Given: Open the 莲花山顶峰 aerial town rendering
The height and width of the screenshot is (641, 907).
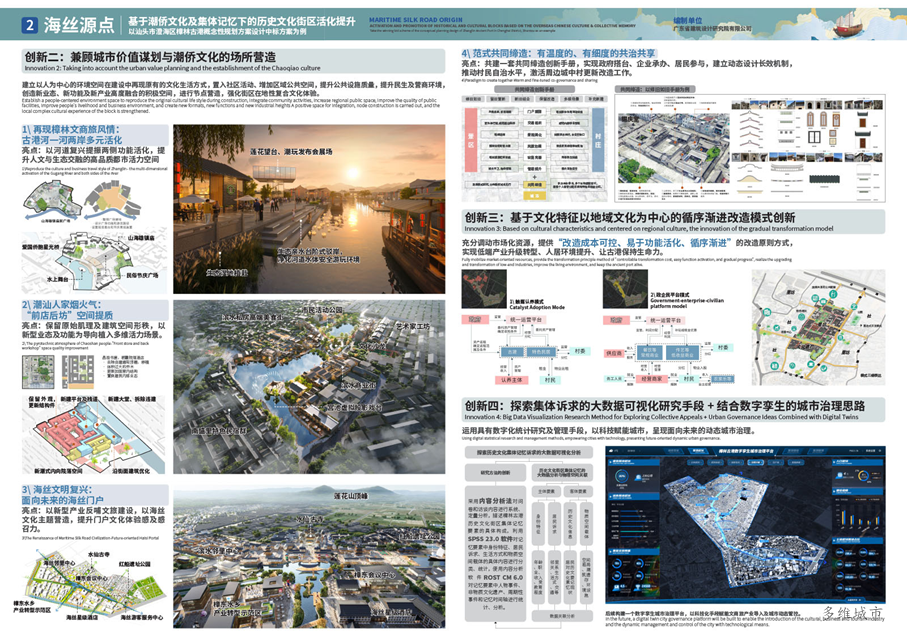Looking at the screenshot, I should point(309,557).
